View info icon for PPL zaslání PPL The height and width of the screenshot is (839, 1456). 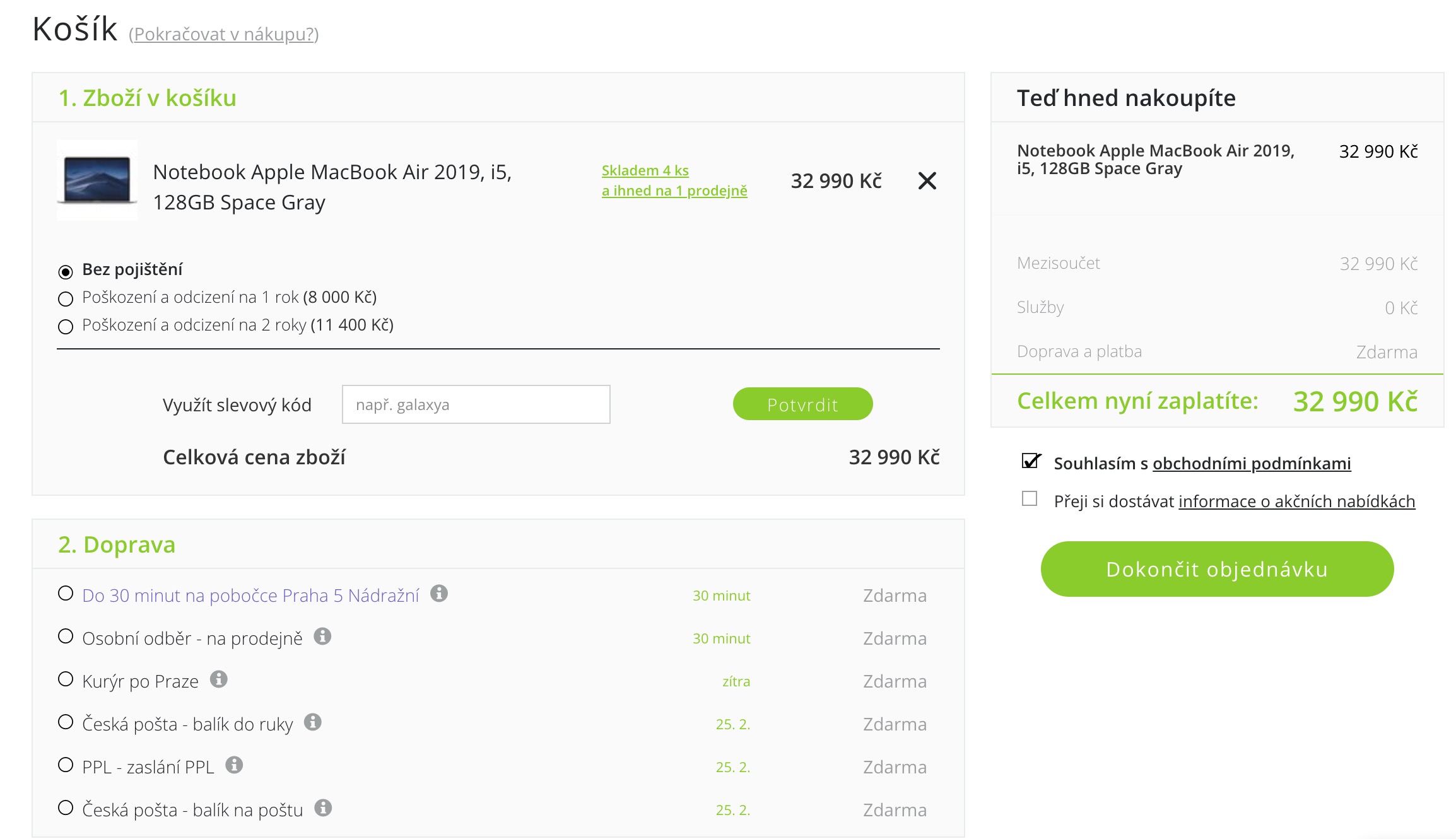(235, 765)
